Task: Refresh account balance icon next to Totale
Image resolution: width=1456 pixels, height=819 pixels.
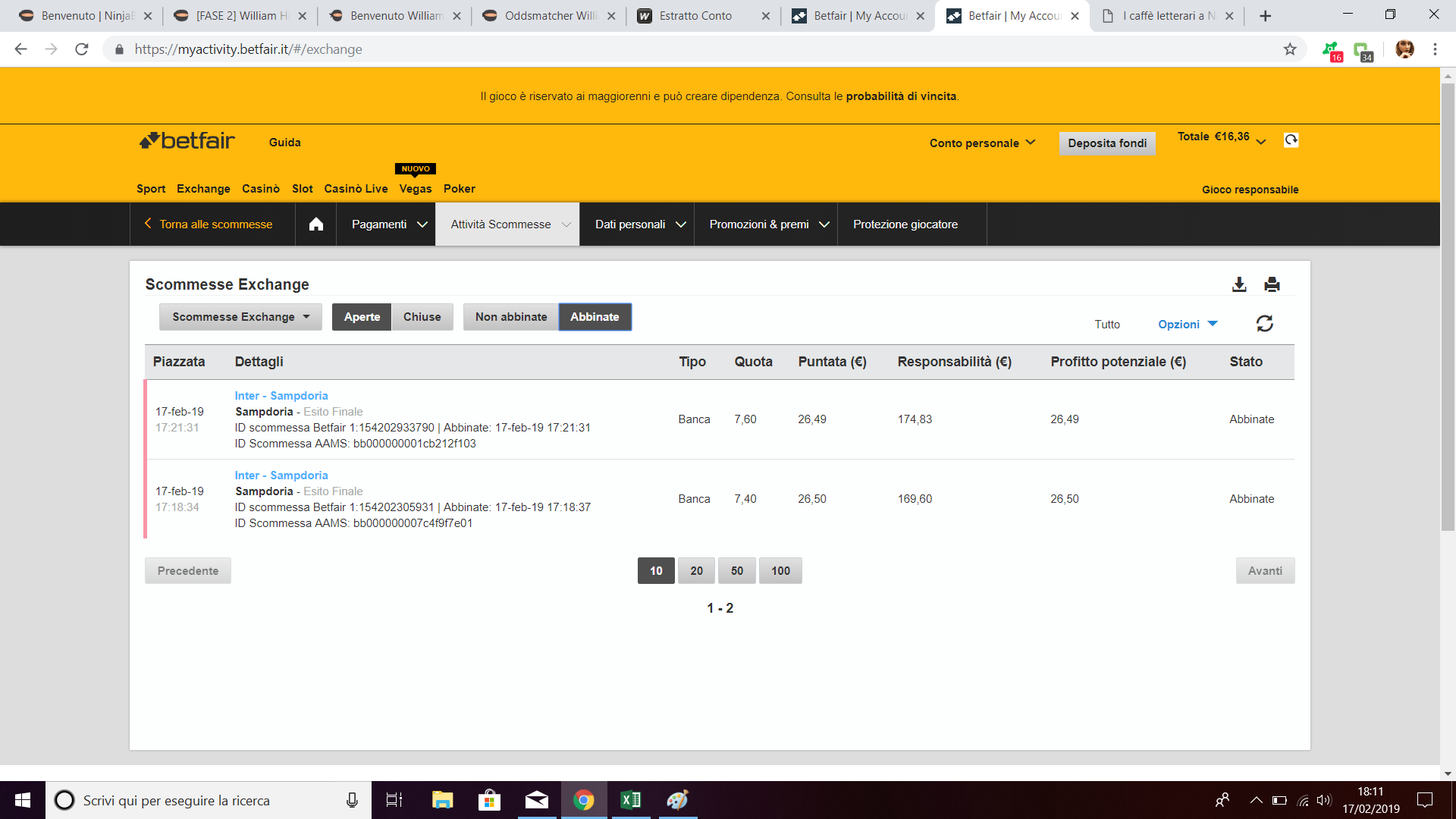Action: [x=1291, y=140]
